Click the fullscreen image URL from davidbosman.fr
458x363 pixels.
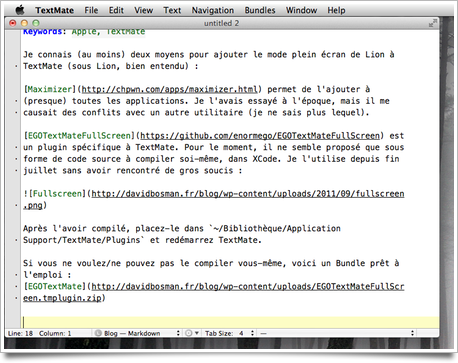click(248, 194)
